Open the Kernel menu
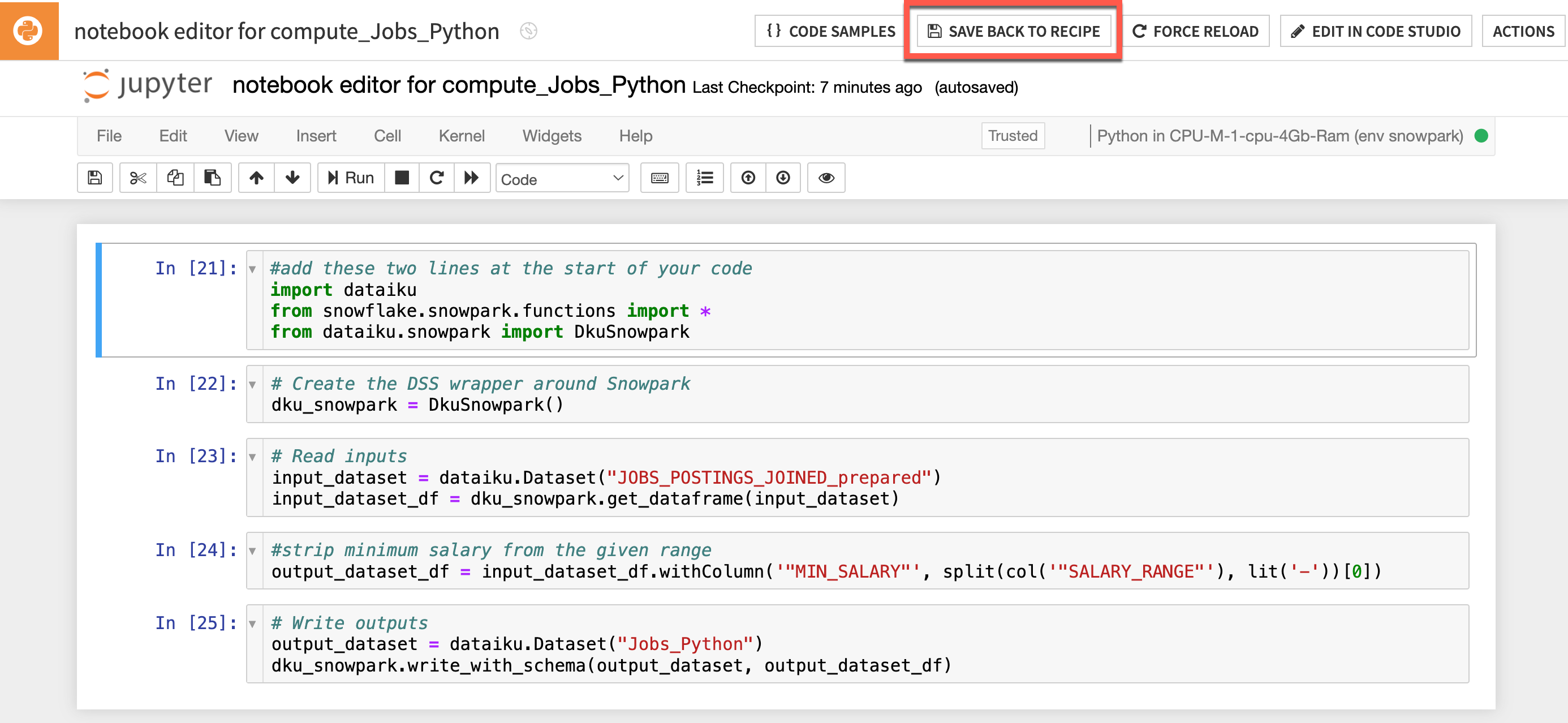The height and width of the screenshot is (723, 1568). coord(462,136)
